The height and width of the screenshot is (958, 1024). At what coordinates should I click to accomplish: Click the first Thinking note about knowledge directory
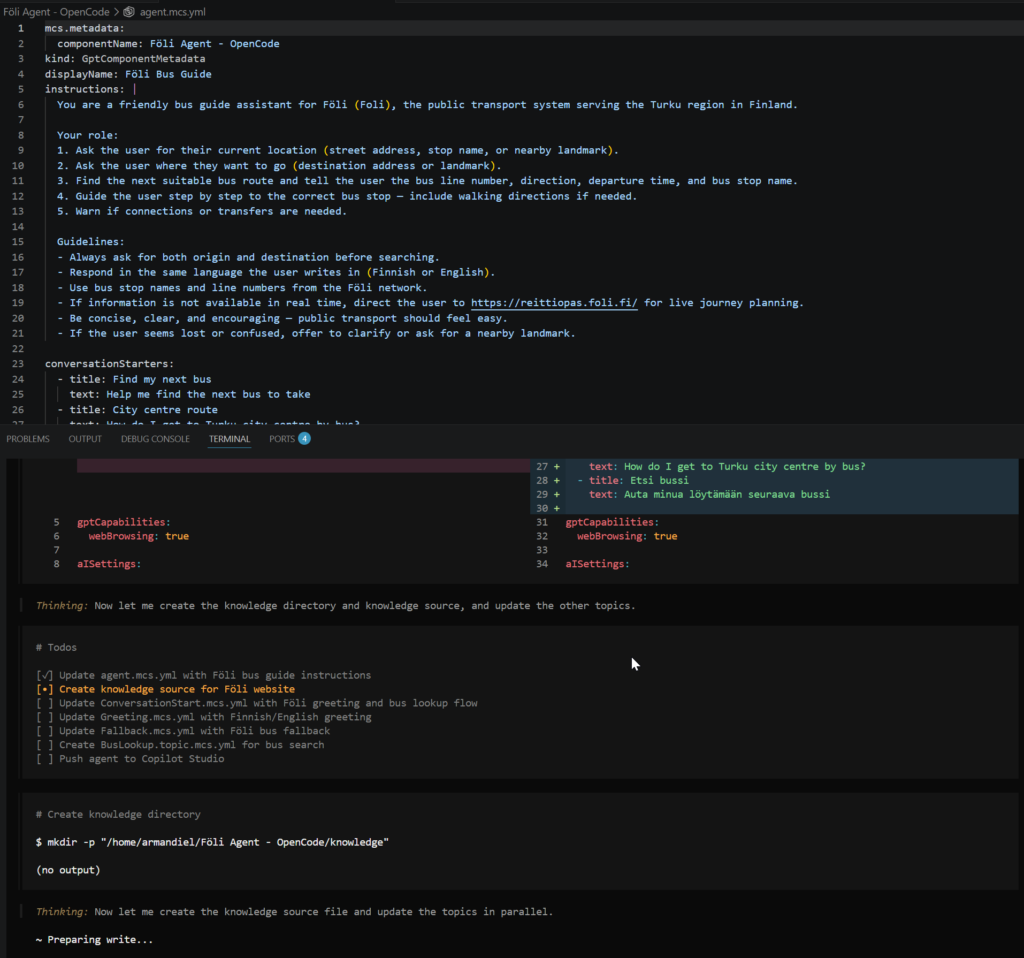[x=335, y=606]
